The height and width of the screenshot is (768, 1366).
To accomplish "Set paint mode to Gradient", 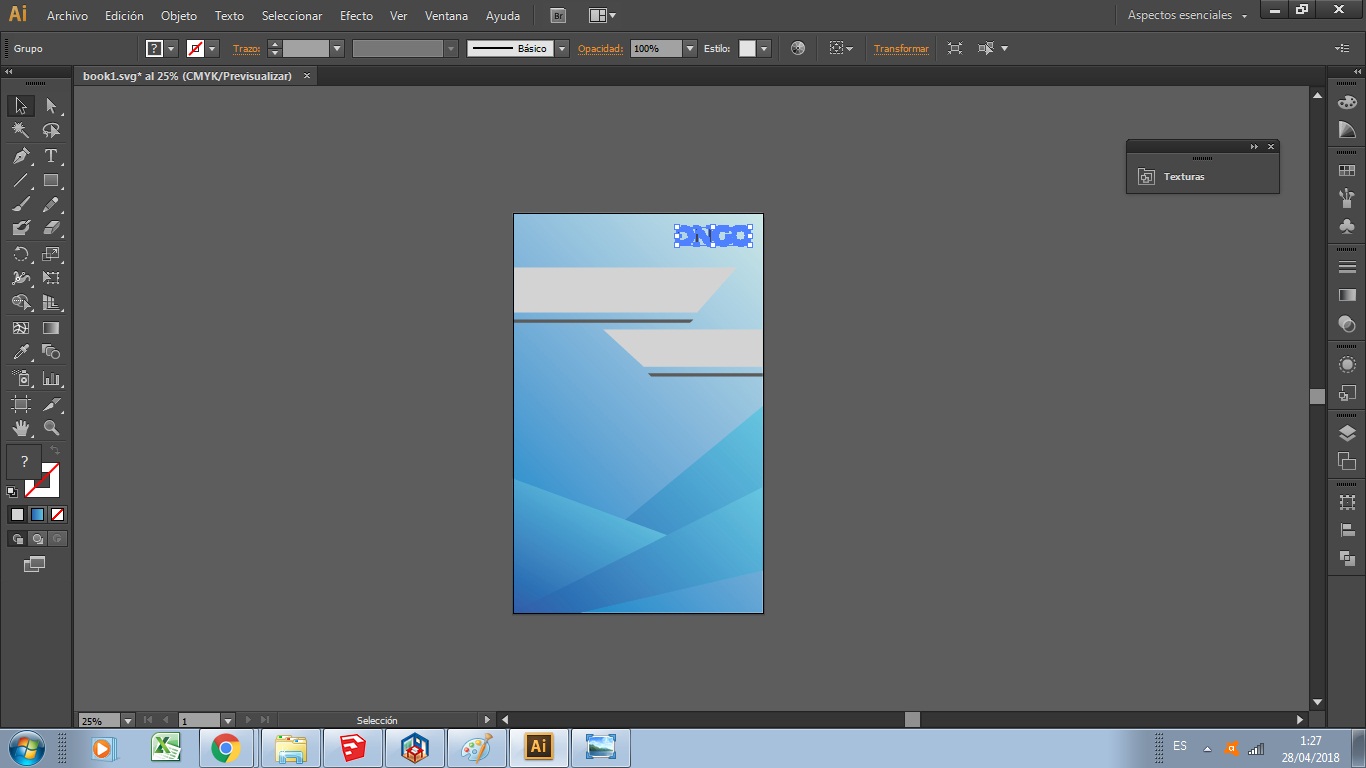I will point(37,515).
